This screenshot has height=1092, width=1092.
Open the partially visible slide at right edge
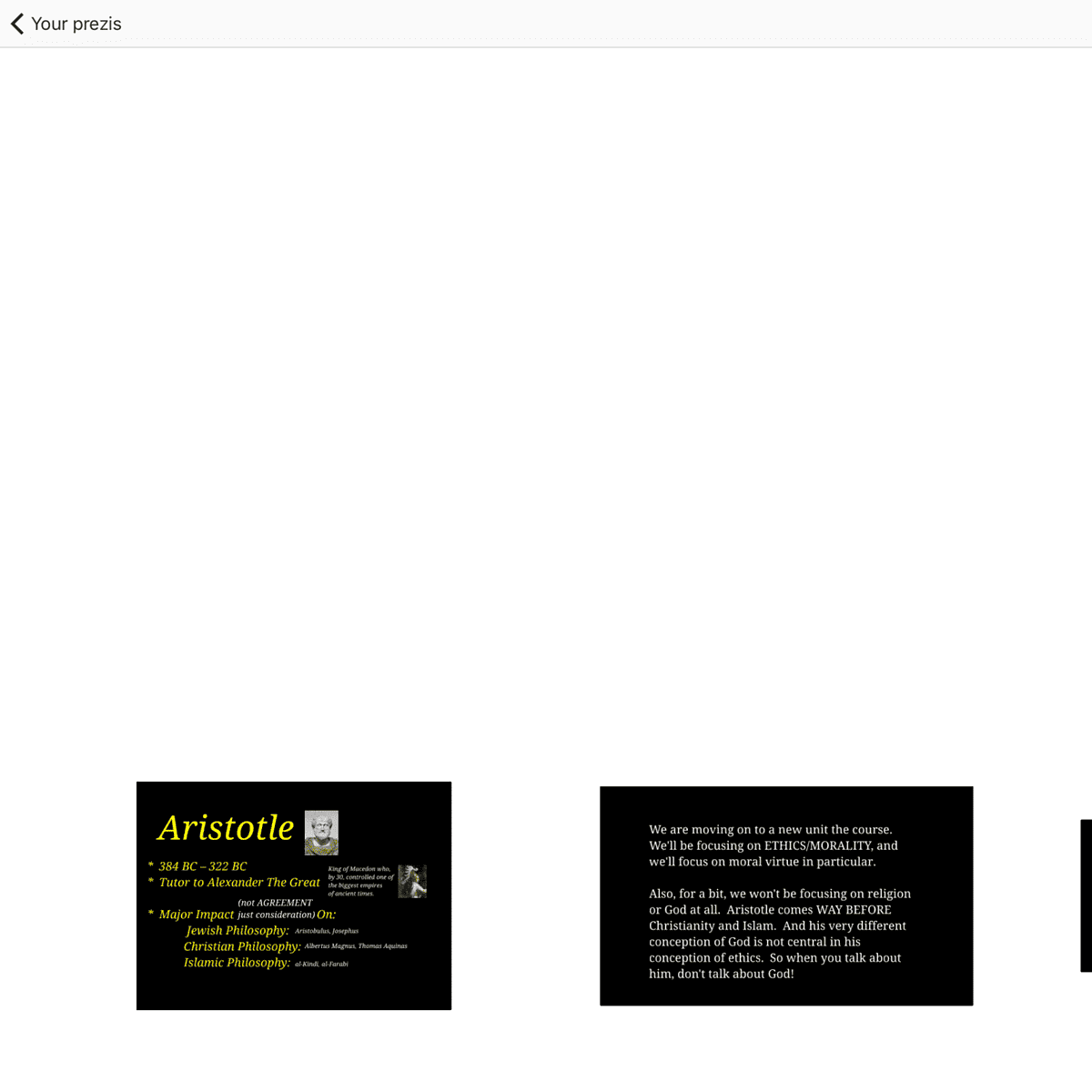[x=1086, y=895]
